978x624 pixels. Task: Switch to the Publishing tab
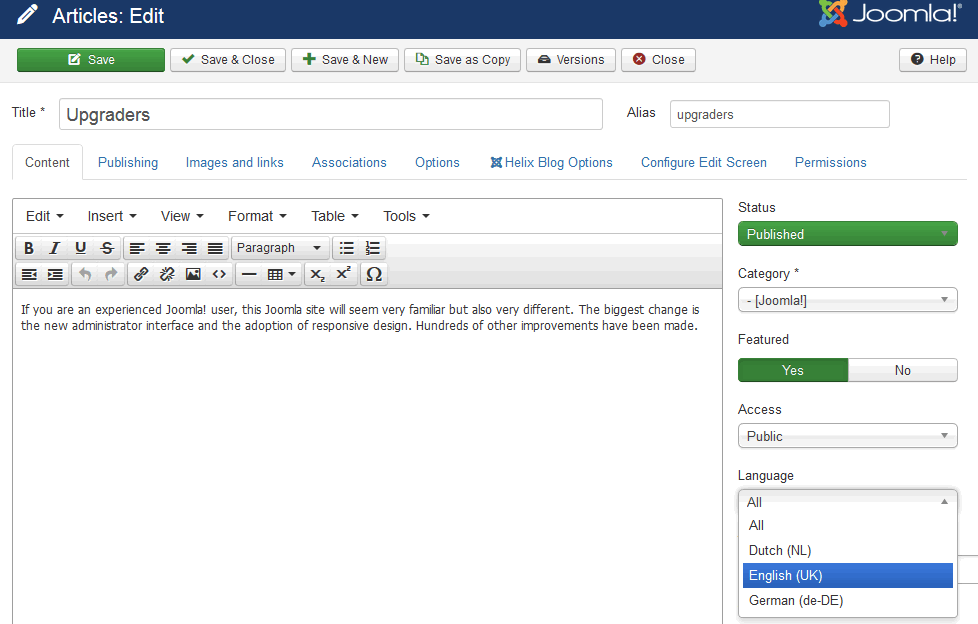128,162
